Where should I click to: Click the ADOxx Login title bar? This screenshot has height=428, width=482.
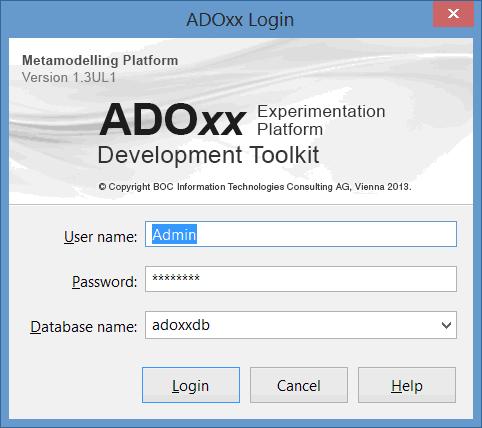pos(240,19)
